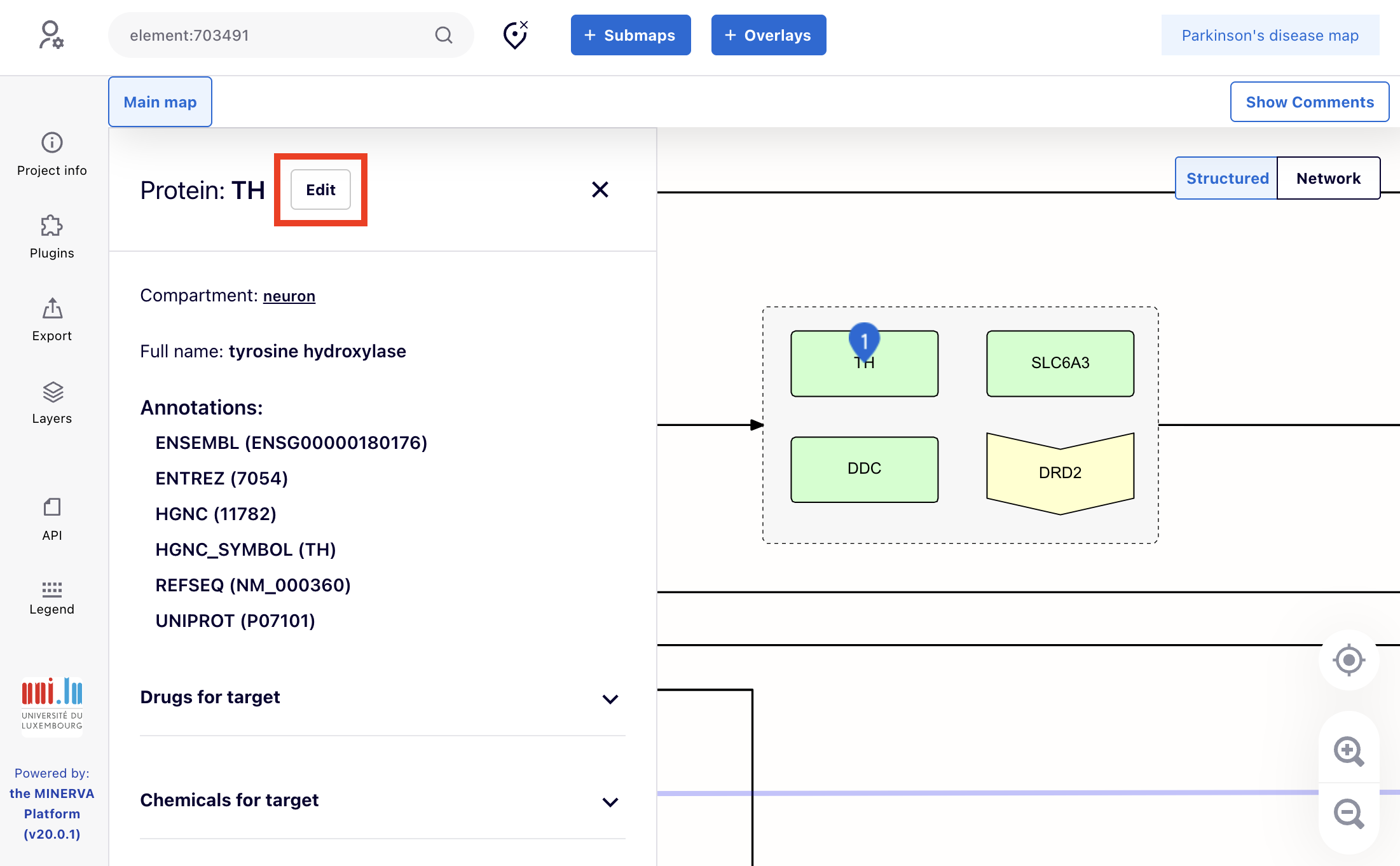Clear map pins with pin icon
1400x866 pixels.
tap(516, 35)
